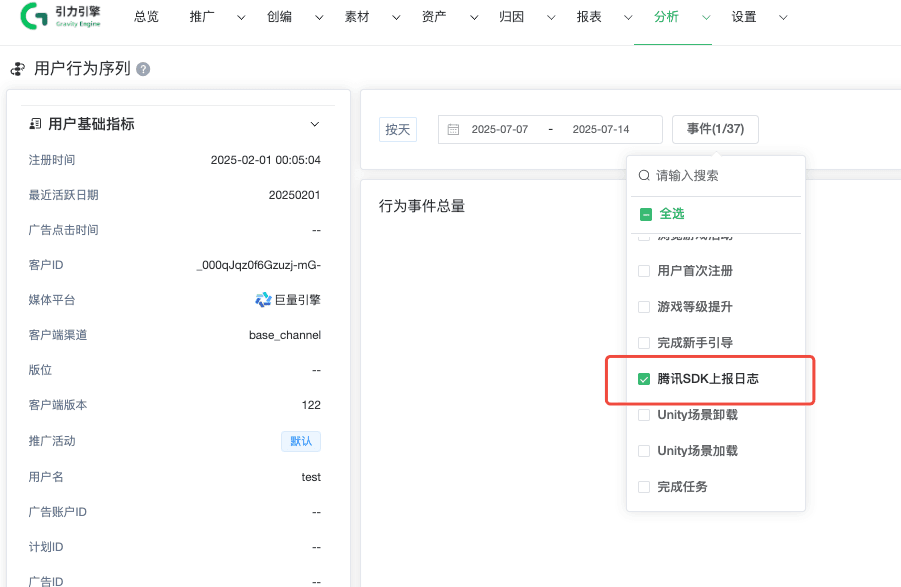This screenshot has height=587, width=901.
Task: Expand the 素材 menu chevron
Action: coord(396,18)
